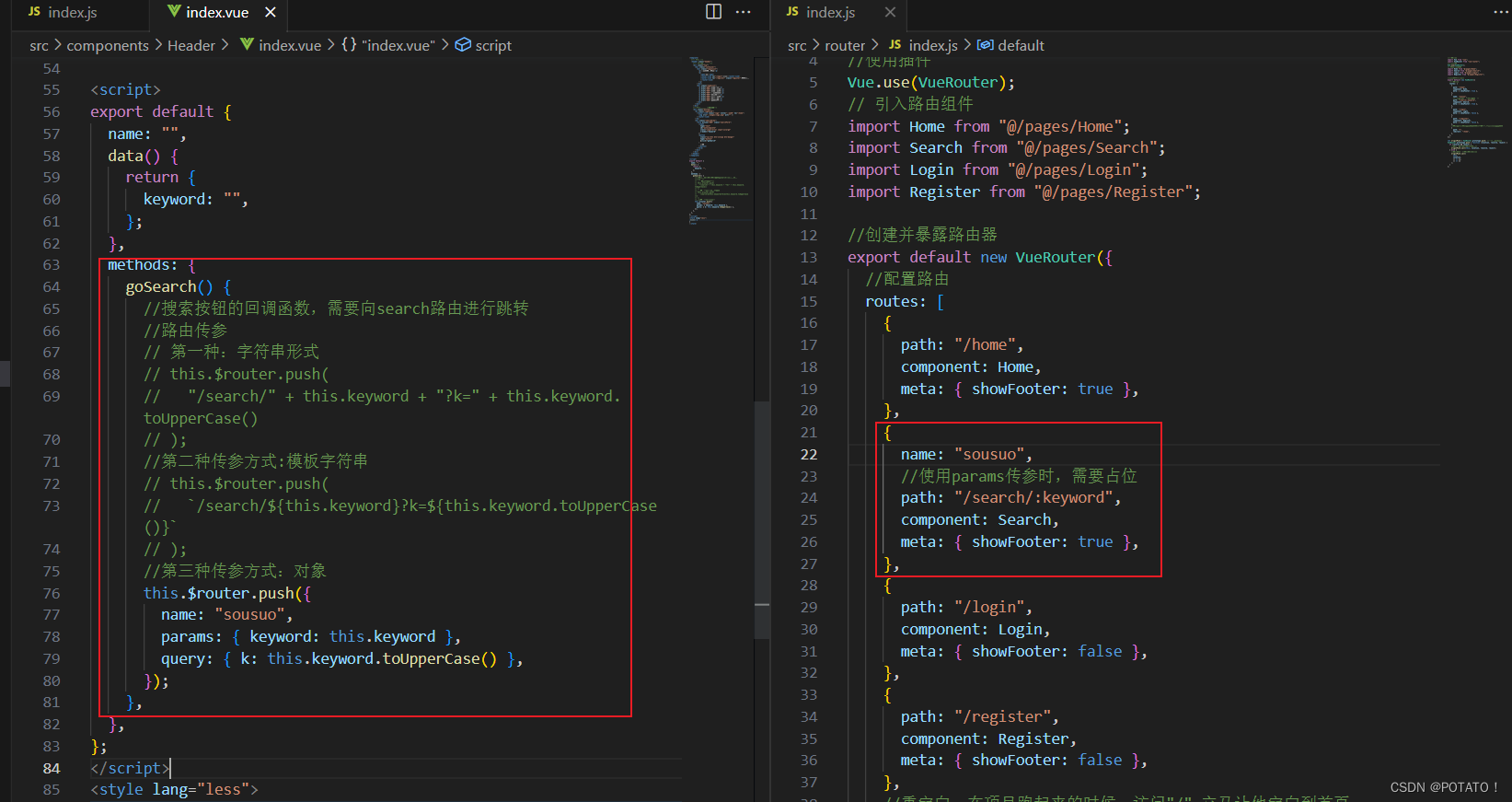Viewport: 1512px width, 802px height.
Task: Click path: "/login" line
Action: point(966,607)
